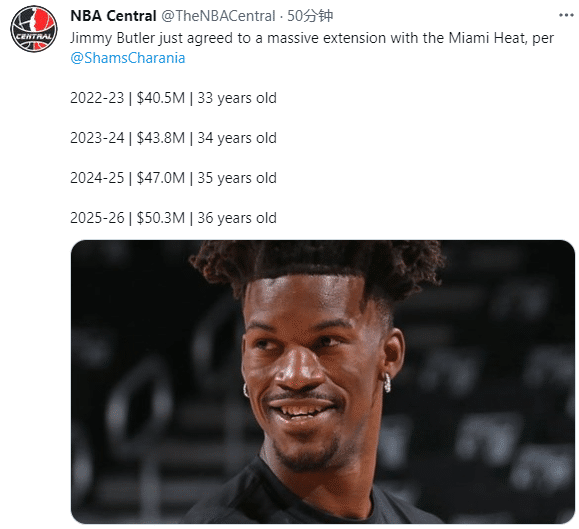Click the $50.3M salary figure
Screen dimensions: 579x529
(x=161, y=218)
